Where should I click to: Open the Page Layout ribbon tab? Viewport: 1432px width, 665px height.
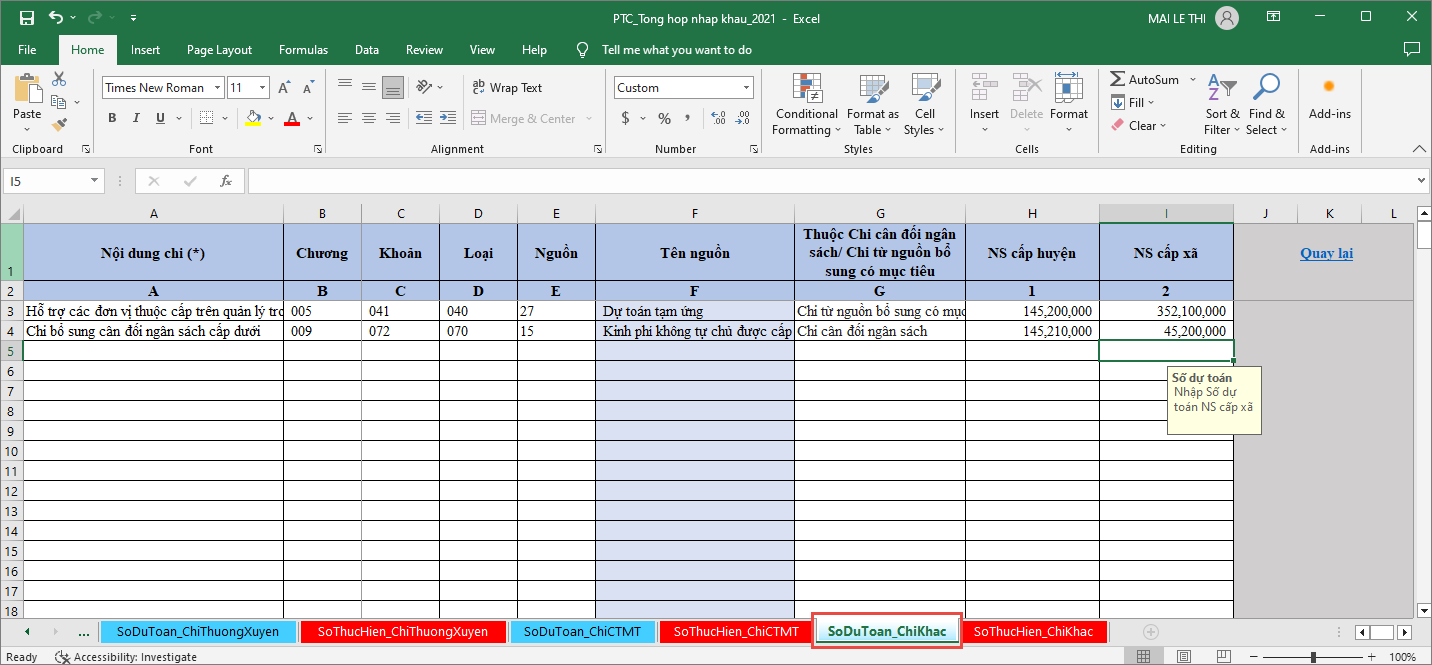coord(219,50)
